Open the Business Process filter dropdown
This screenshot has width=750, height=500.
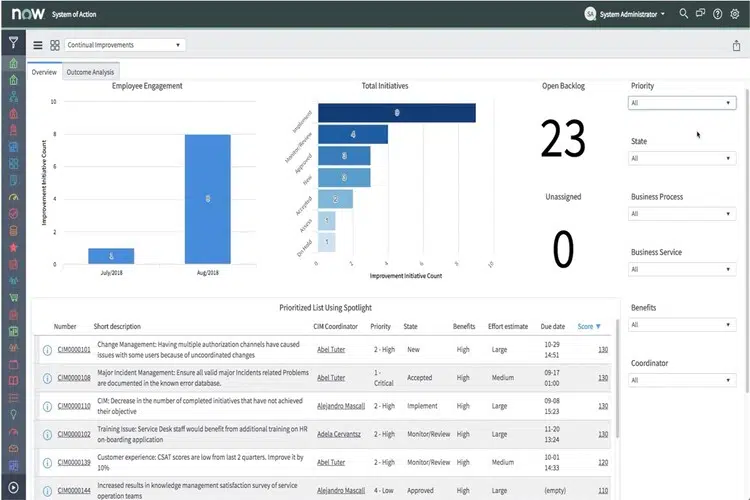pos(683,213)
